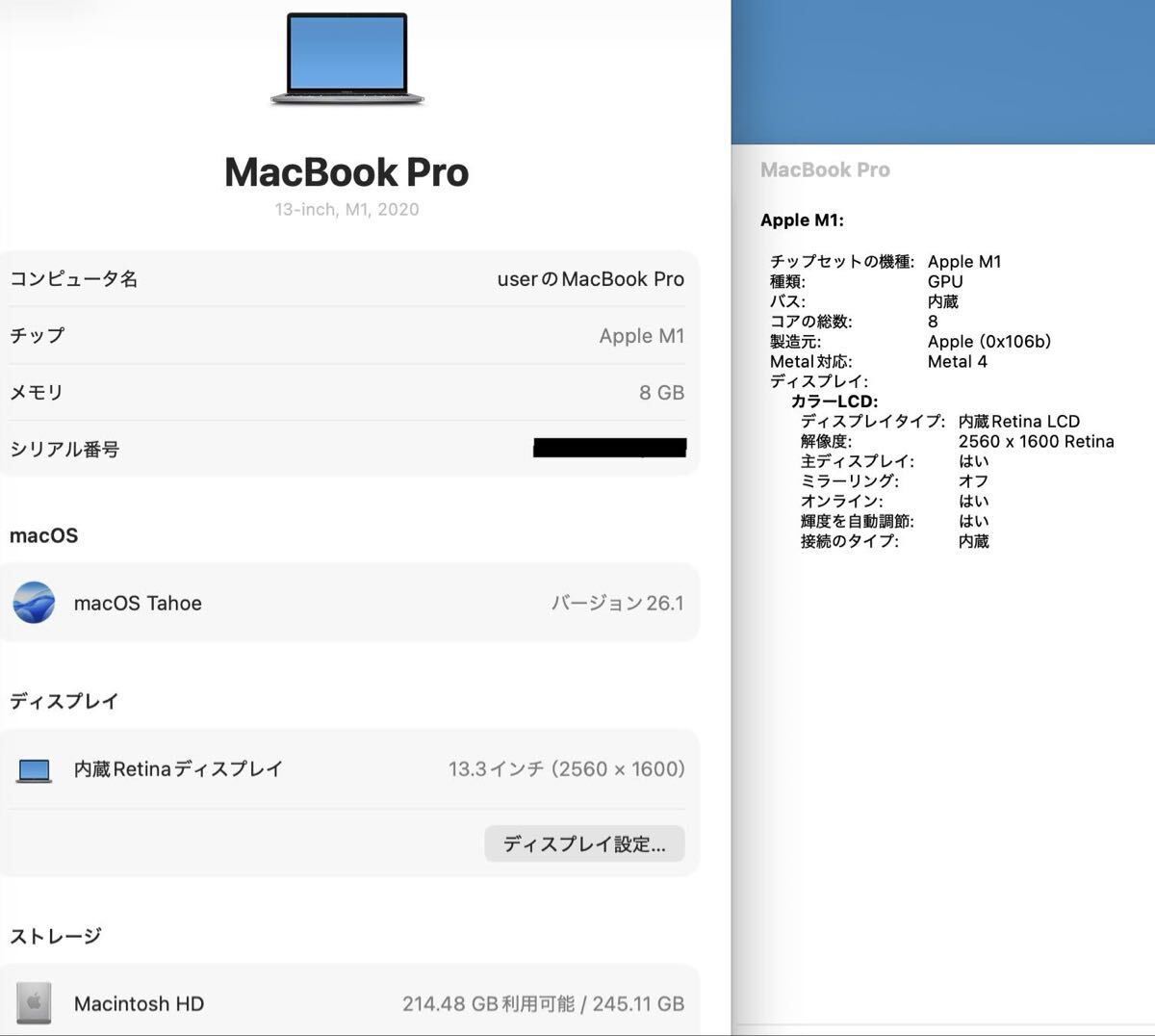Click the コアの総数 label
This screenshot has width=1155, height=1036.
click(x=811, y=322)
